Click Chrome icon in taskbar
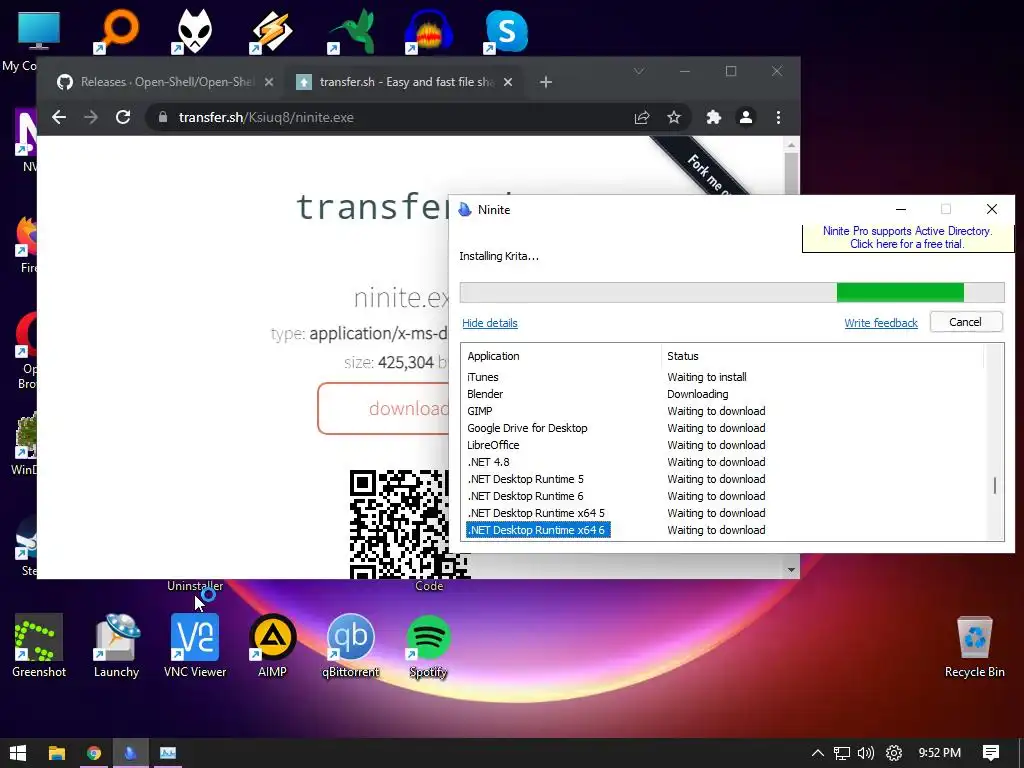Image resolution: width=1024 pixels, height=768 pixels. (93, 753)
